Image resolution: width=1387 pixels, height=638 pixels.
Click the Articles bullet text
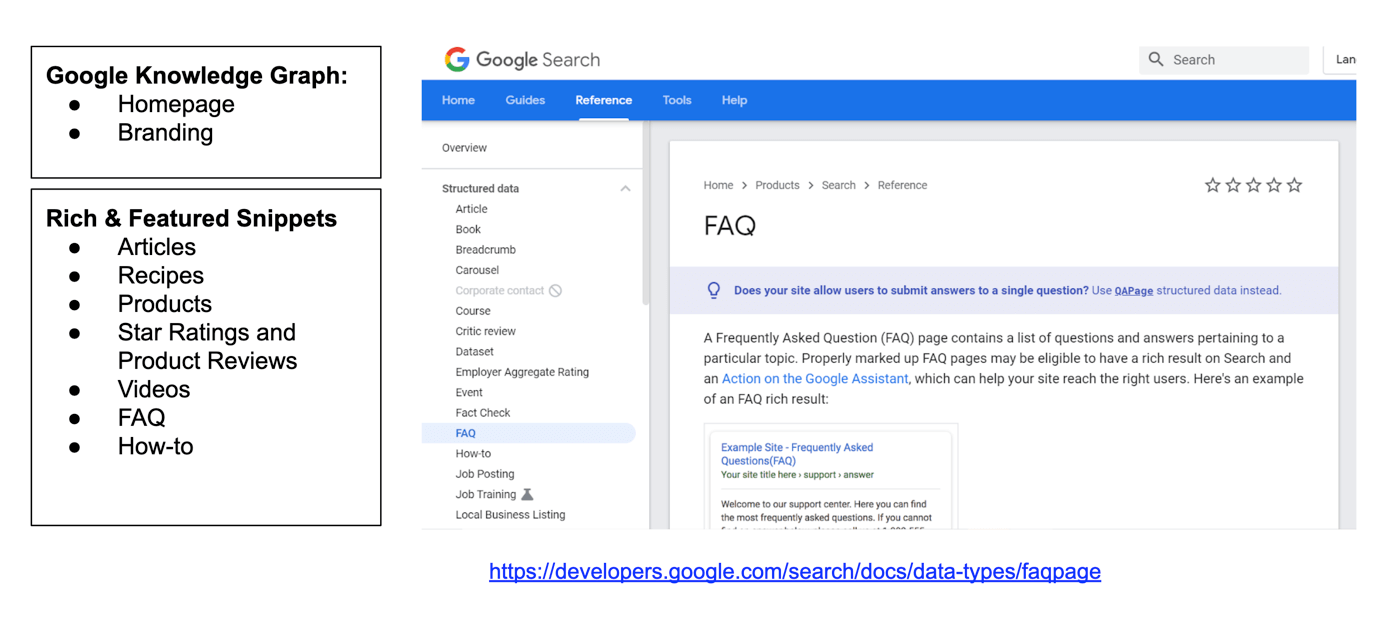coord(157,247)
